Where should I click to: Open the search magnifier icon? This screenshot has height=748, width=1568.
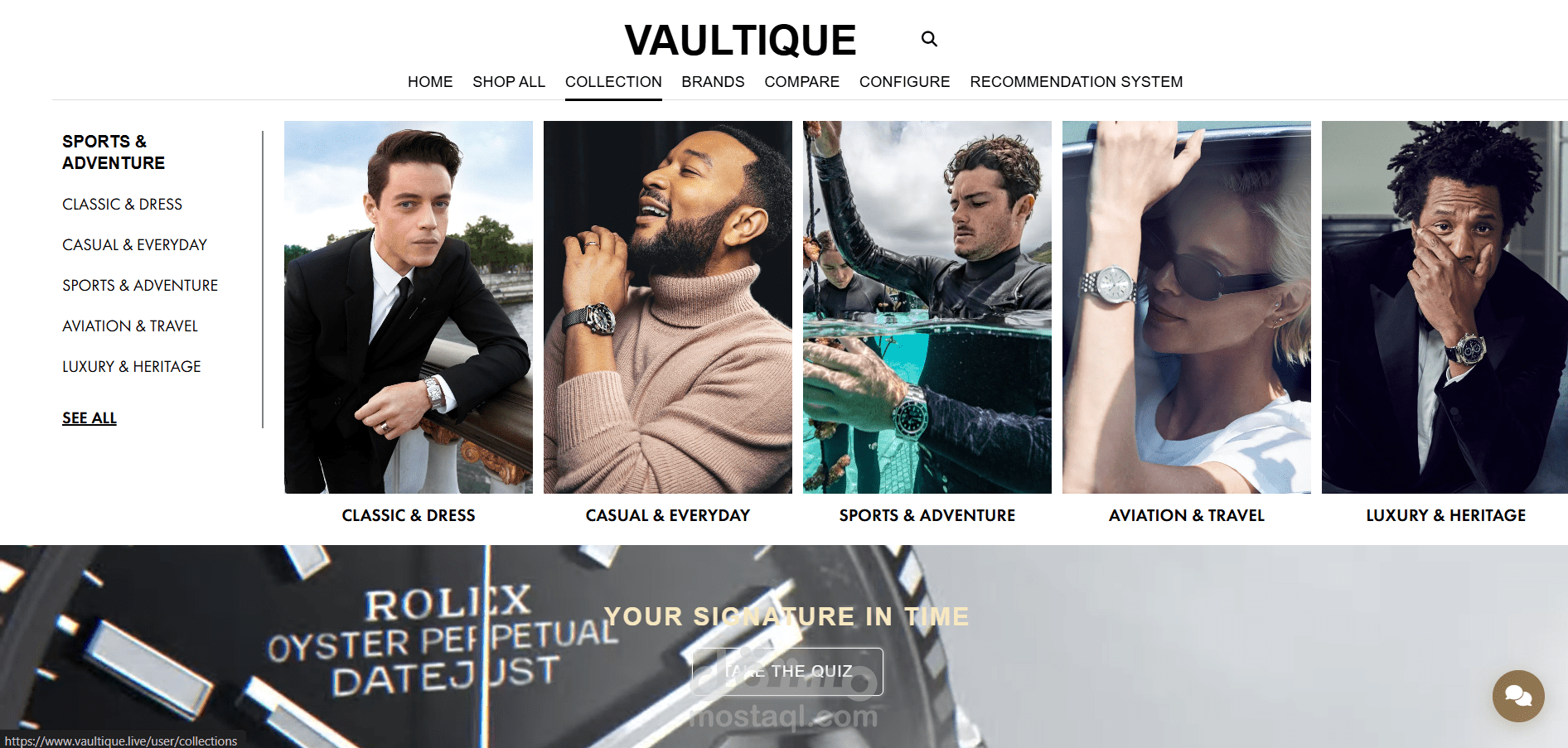coord(929,39)
